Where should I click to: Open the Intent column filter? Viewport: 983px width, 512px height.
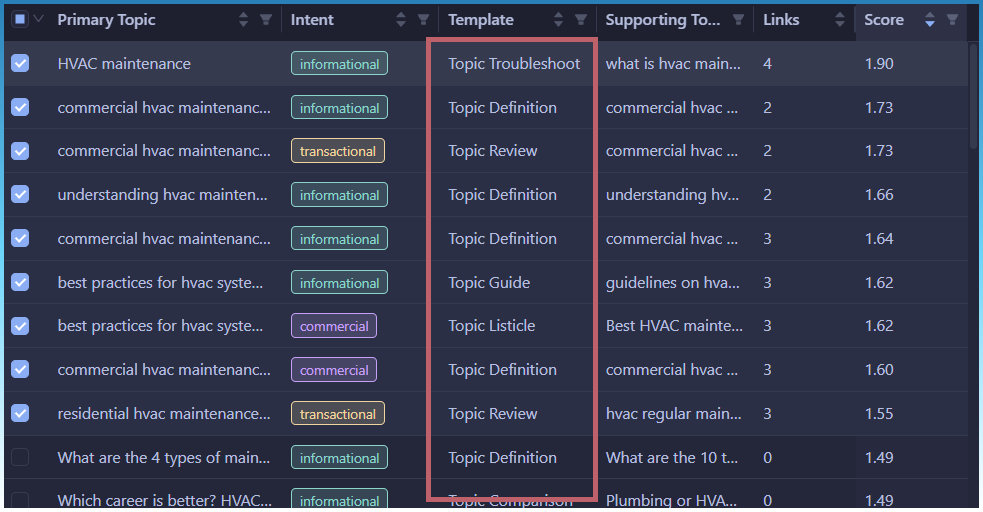[x=423, y=20]
